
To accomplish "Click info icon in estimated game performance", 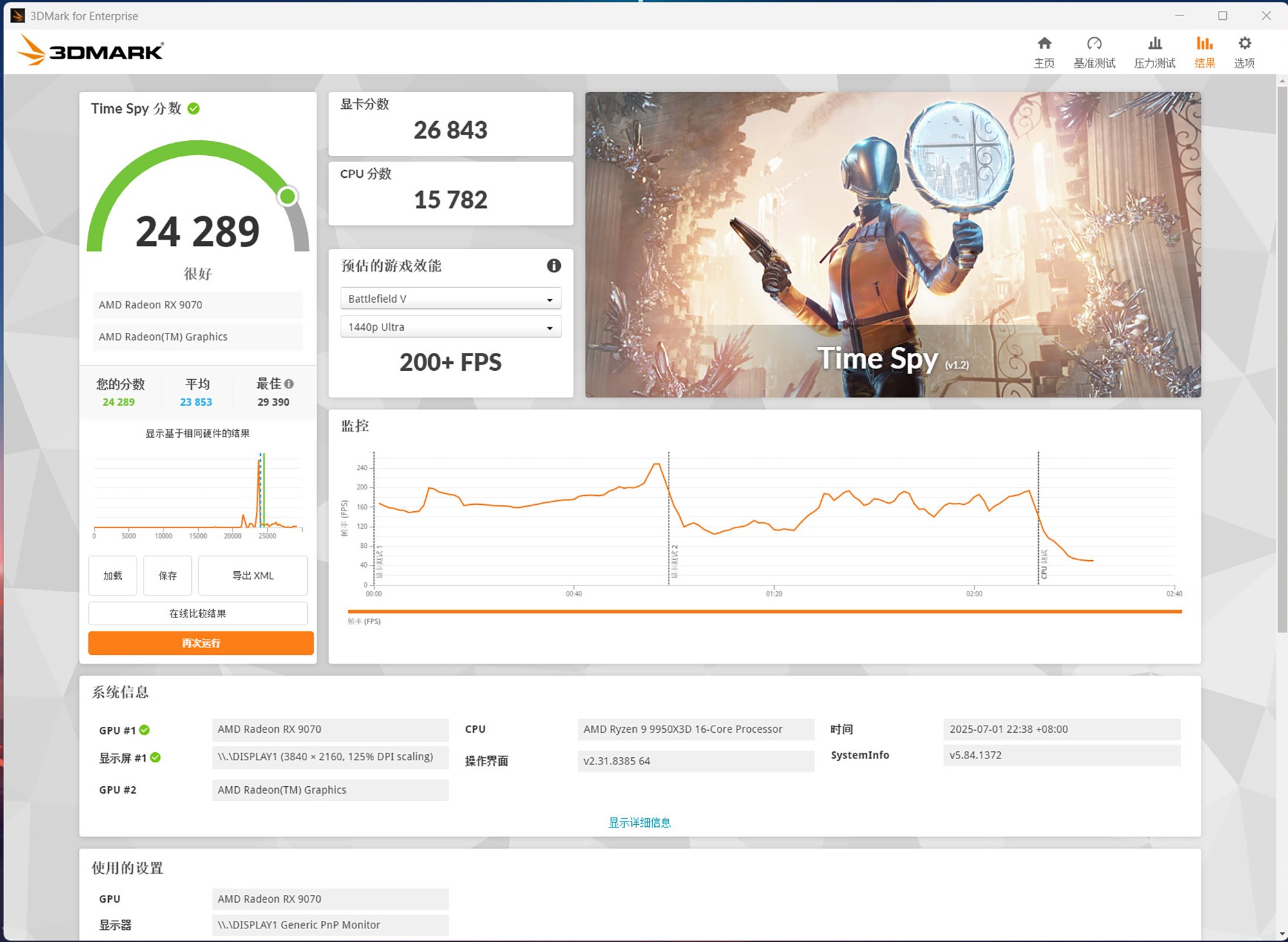I will 553,266.
